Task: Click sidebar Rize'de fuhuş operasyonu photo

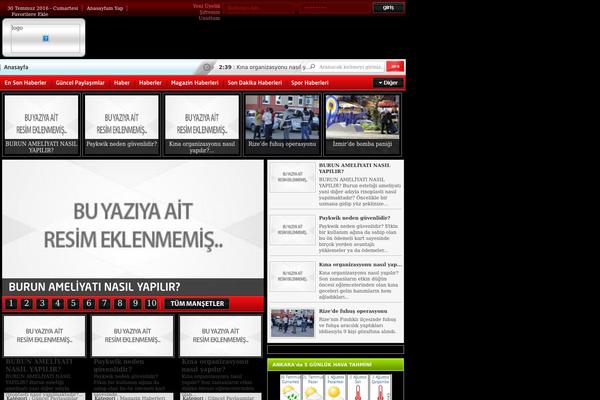Action: [x=292, y=323]
